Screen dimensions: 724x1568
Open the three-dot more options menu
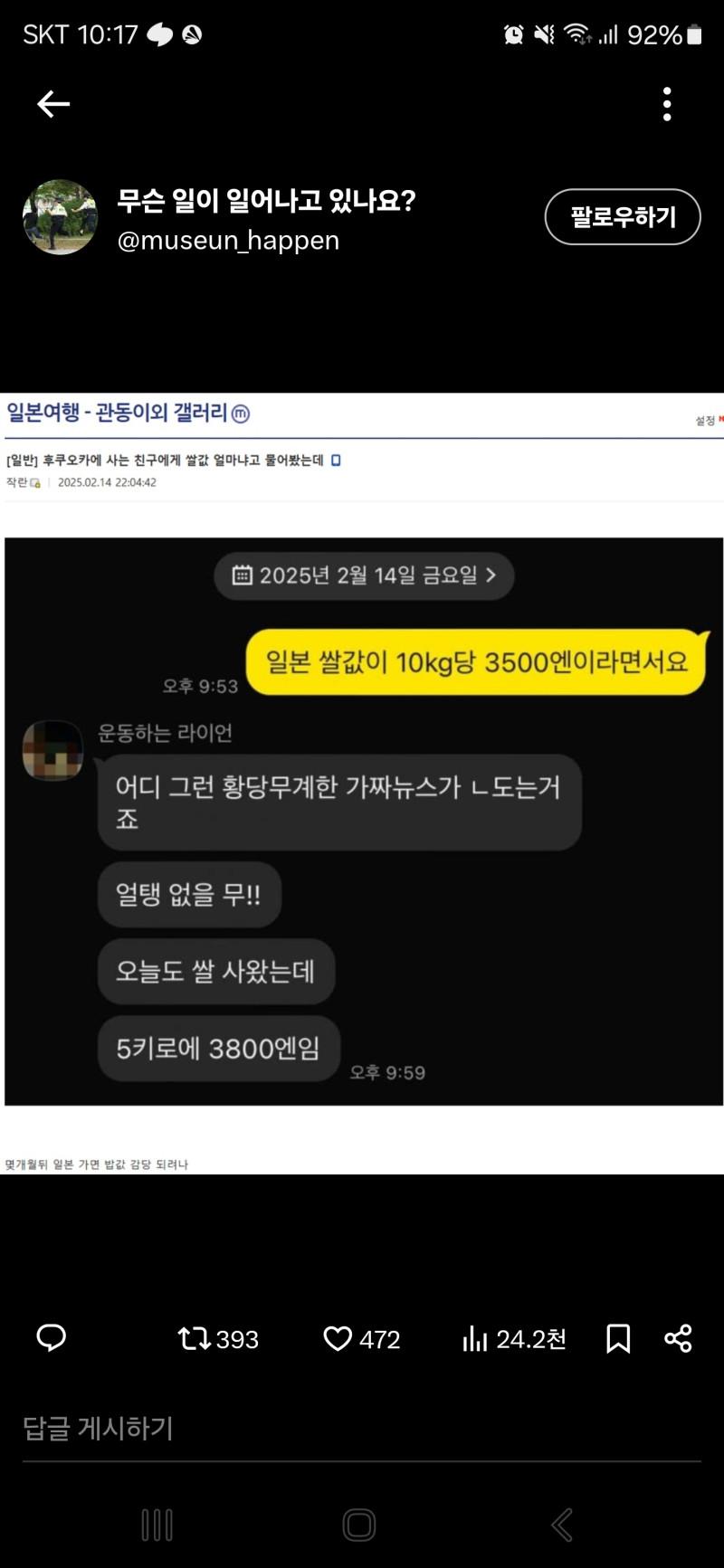click(x=667, y=104)
